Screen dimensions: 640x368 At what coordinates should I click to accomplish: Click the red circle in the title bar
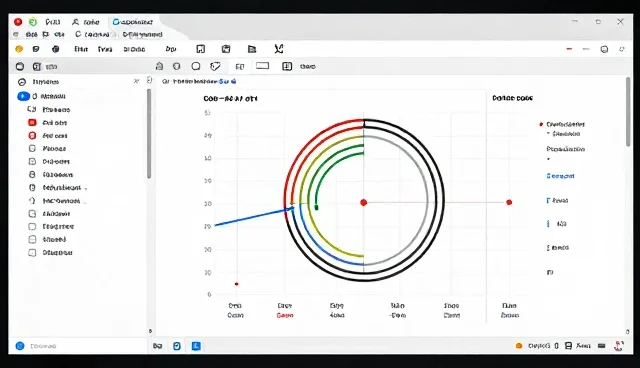point(18,22)
